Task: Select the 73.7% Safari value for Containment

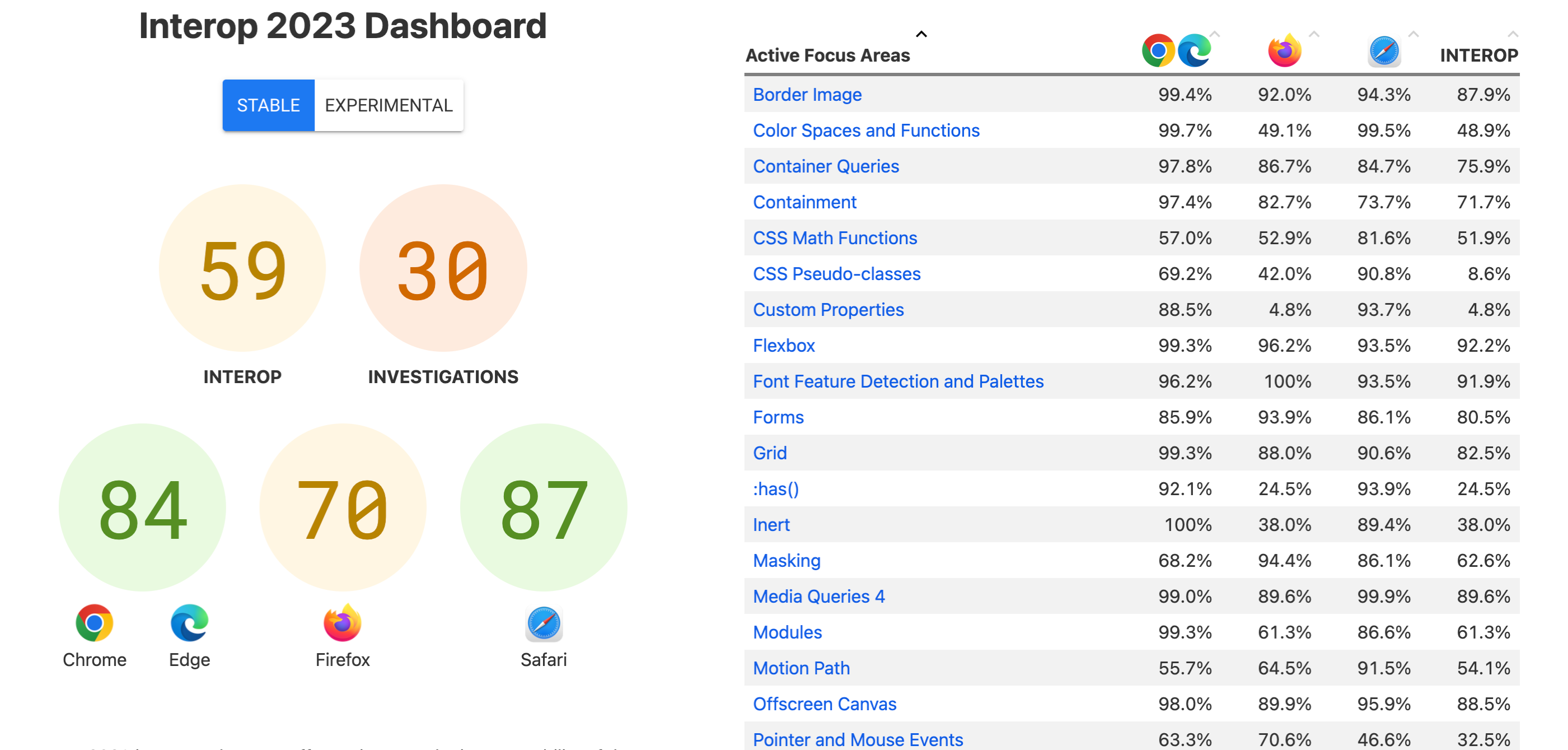Action: click(x=1384, y=202)
